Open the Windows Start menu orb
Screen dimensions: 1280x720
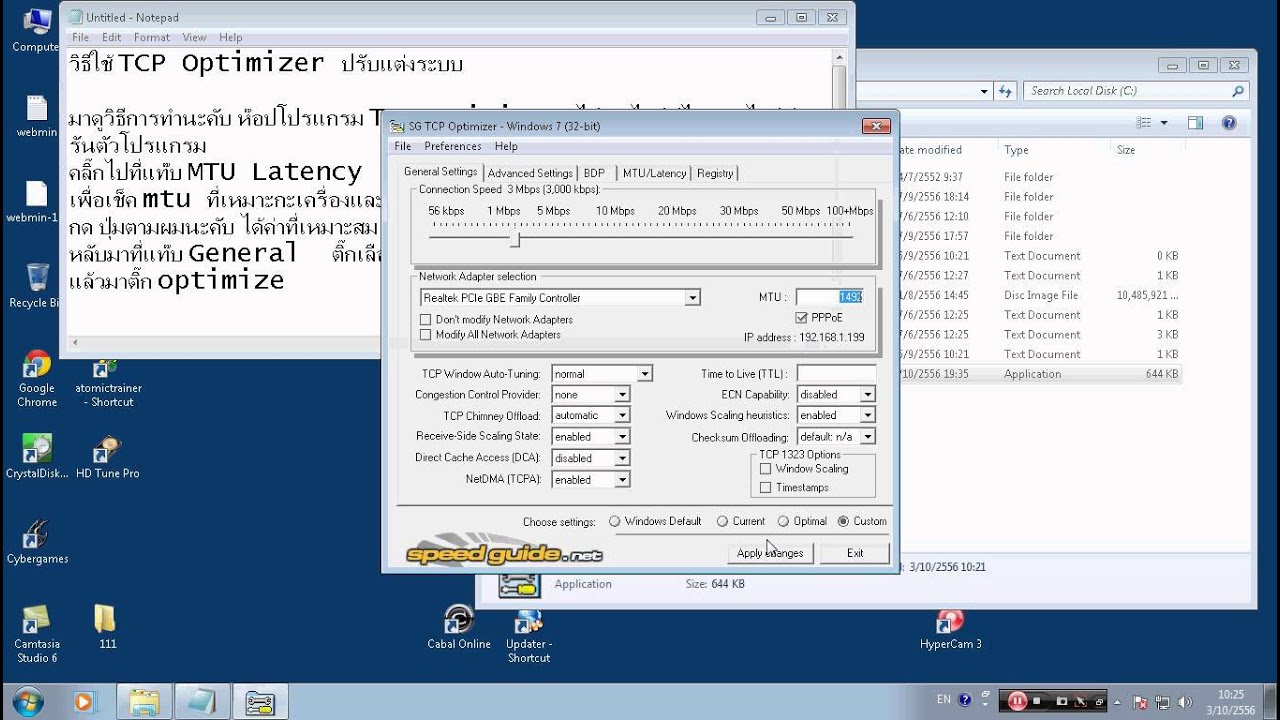click(x=27, y=700)
